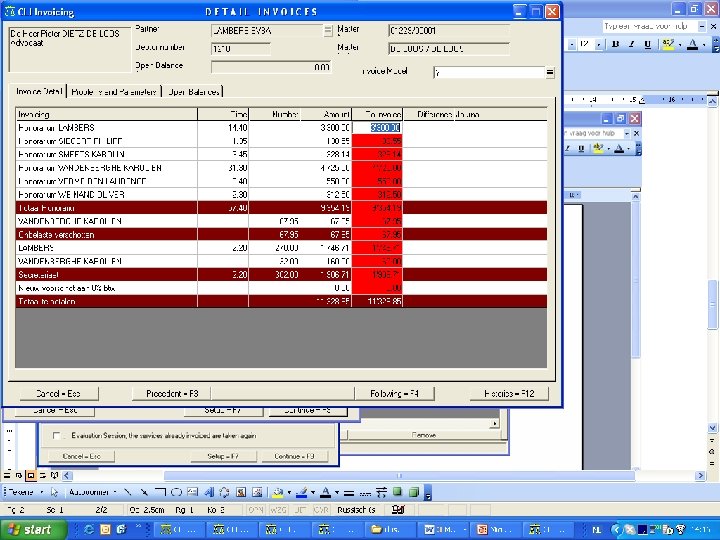Select the Oval shape tool
The height and width of the screenshot is (540, 720).
[x=176, y=492]
